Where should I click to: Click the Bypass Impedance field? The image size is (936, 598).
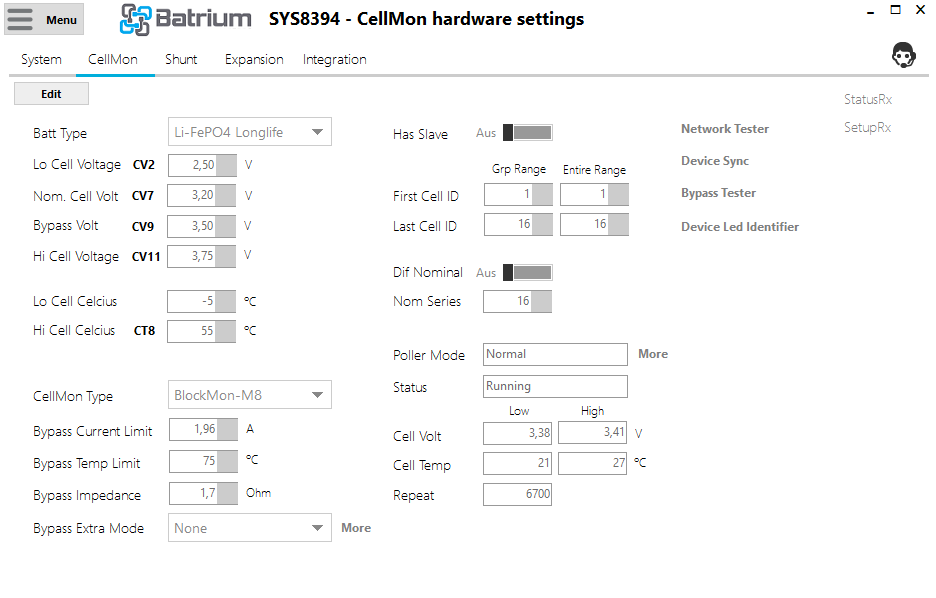pos(204,494)
